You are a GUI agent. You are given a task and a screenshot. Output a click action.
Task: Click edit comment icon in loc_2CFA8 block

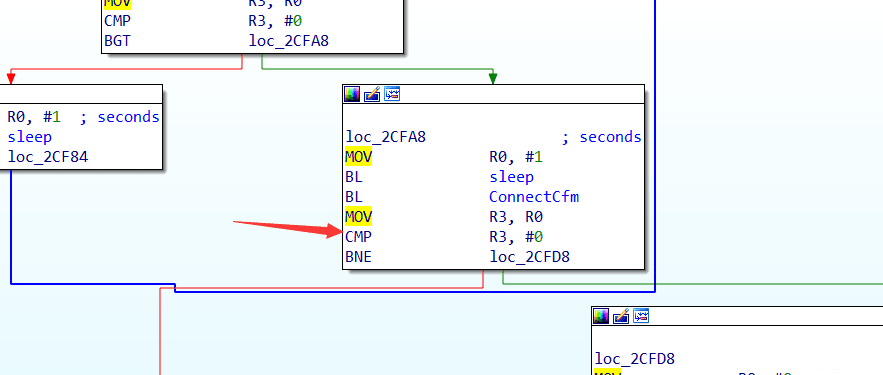[372, 94]
